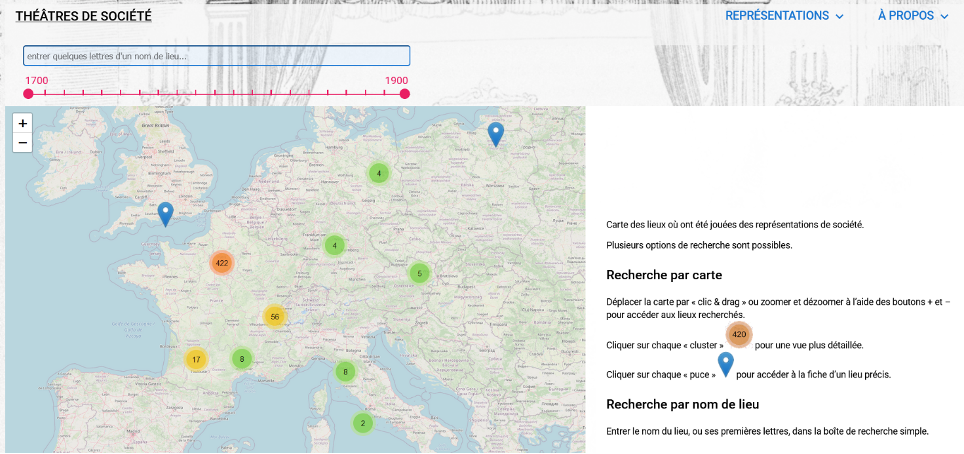Click the orange 422 cluster marker
This screenshot has height=454, width=964.
(222, 263)
